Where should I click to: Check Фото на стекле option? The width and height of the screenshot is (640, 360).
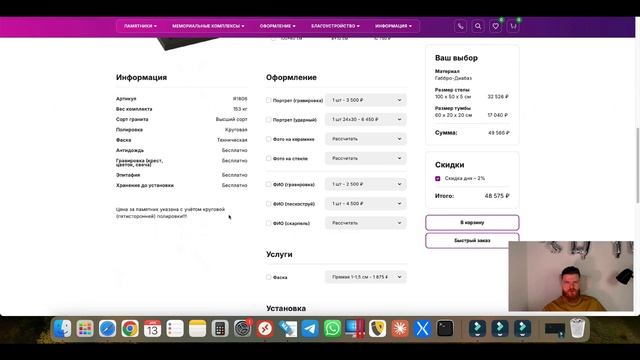[x=269, y=158]
